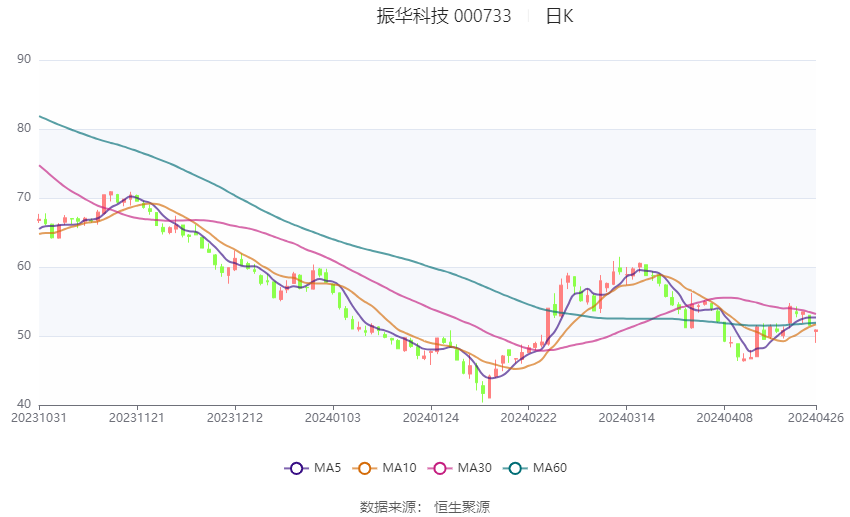The width and height of the screenshot is (850, 517).
Task: Click the 日K label in title
Action: (559, 16)
